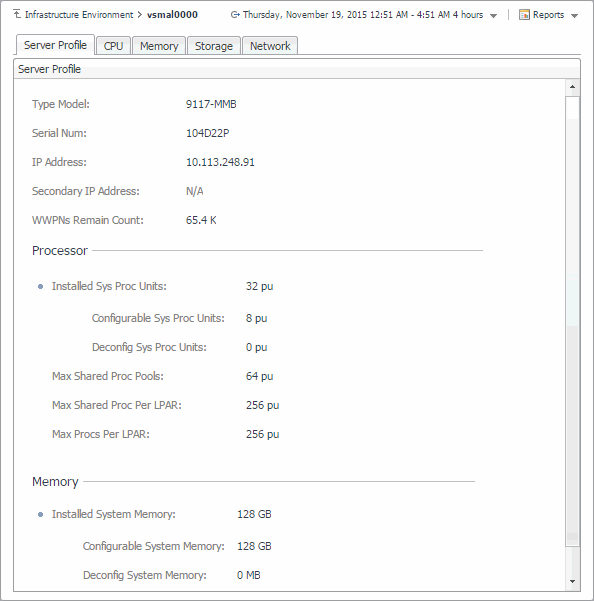This screenshot has height=601, width=594.
Task: Click the Installed System Memory bullet
Action: click(x=41, y=514)
